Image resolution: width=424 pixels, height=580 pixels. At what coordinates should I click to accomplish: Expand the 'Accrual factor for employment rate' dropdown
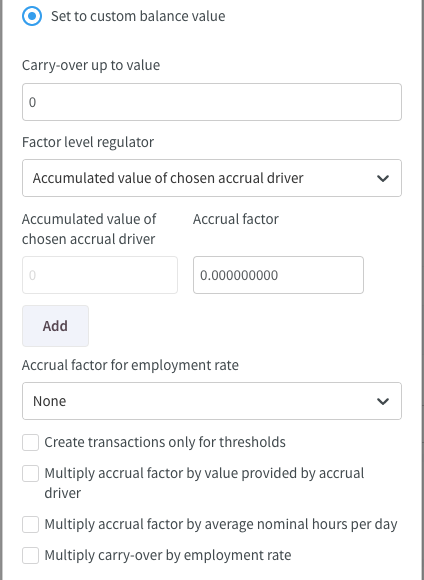[x=212, y=401]
